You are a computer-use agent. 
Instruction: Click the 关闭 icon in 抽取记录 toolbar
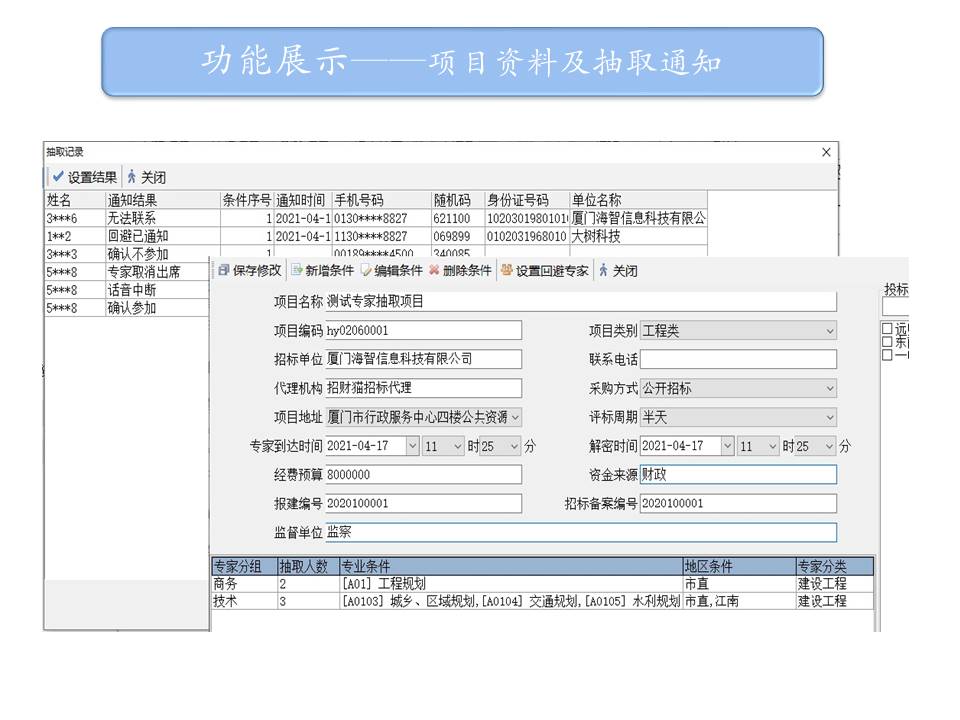coord(132,177)
